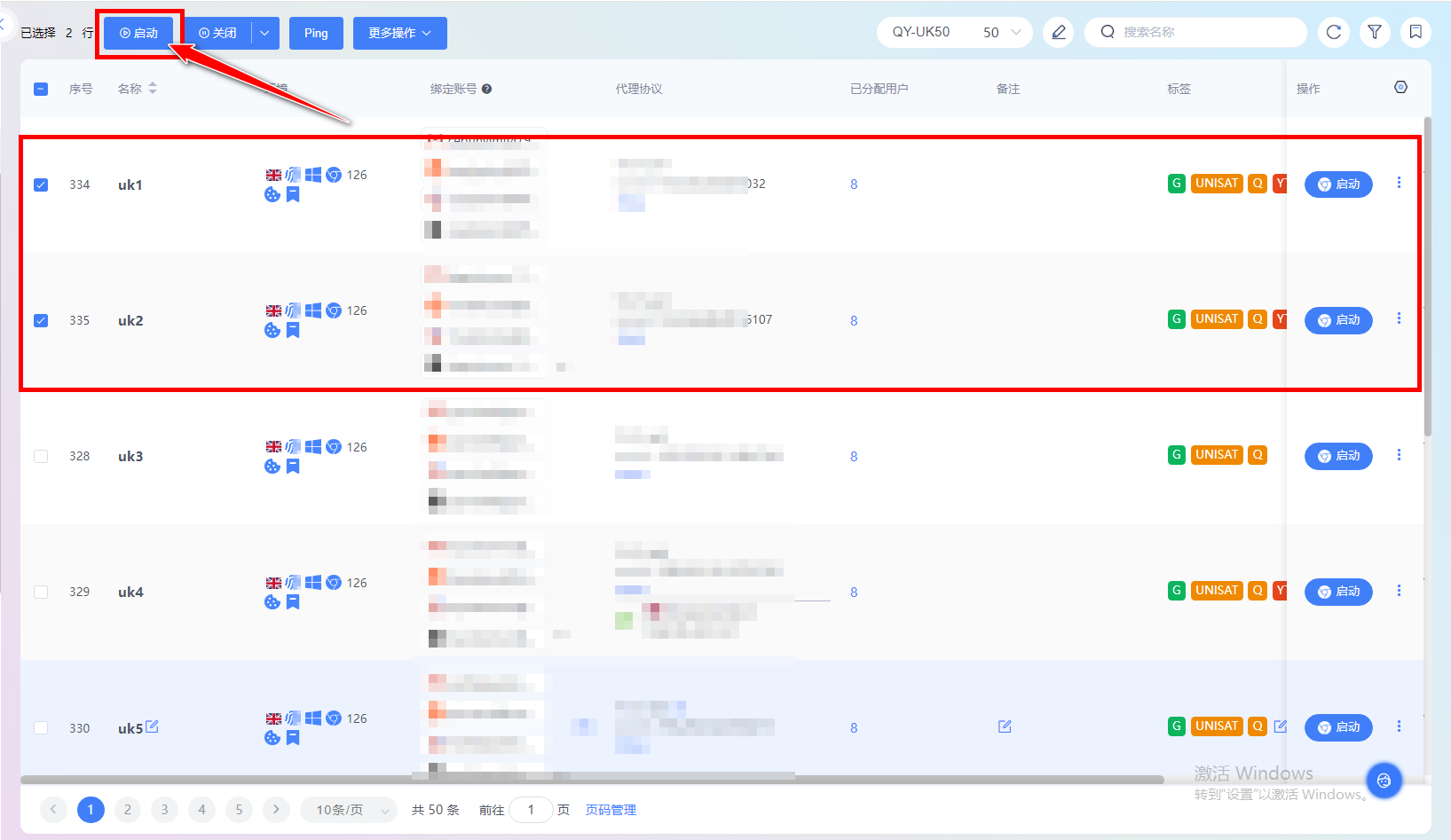
Task: Toggle the select-all header checkbox
Action: coord(41,89)
